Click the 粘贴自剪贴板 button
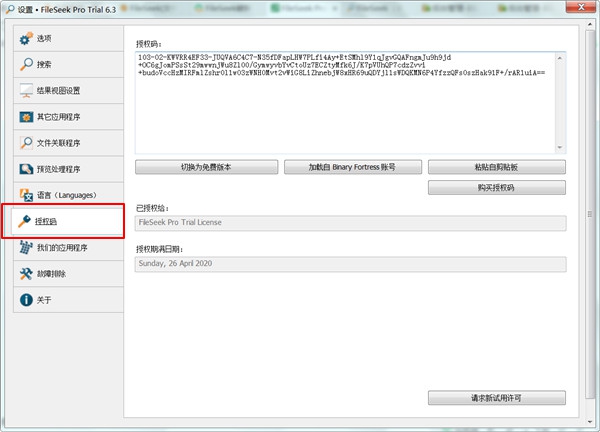The height and width of the screenshot is (432, 600). point(497,167)
